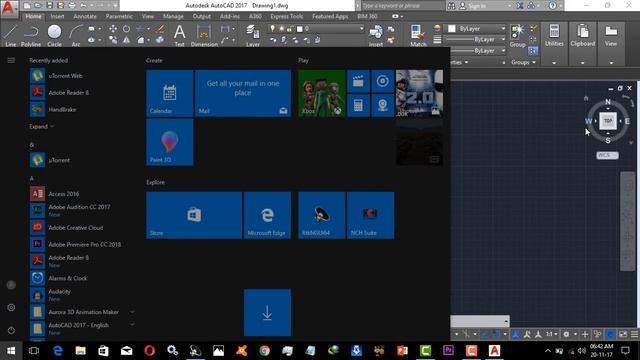Screen dimensions: 640x360
Task: Switch to the Parametric ribbon tab
Action: coord(119,16)
